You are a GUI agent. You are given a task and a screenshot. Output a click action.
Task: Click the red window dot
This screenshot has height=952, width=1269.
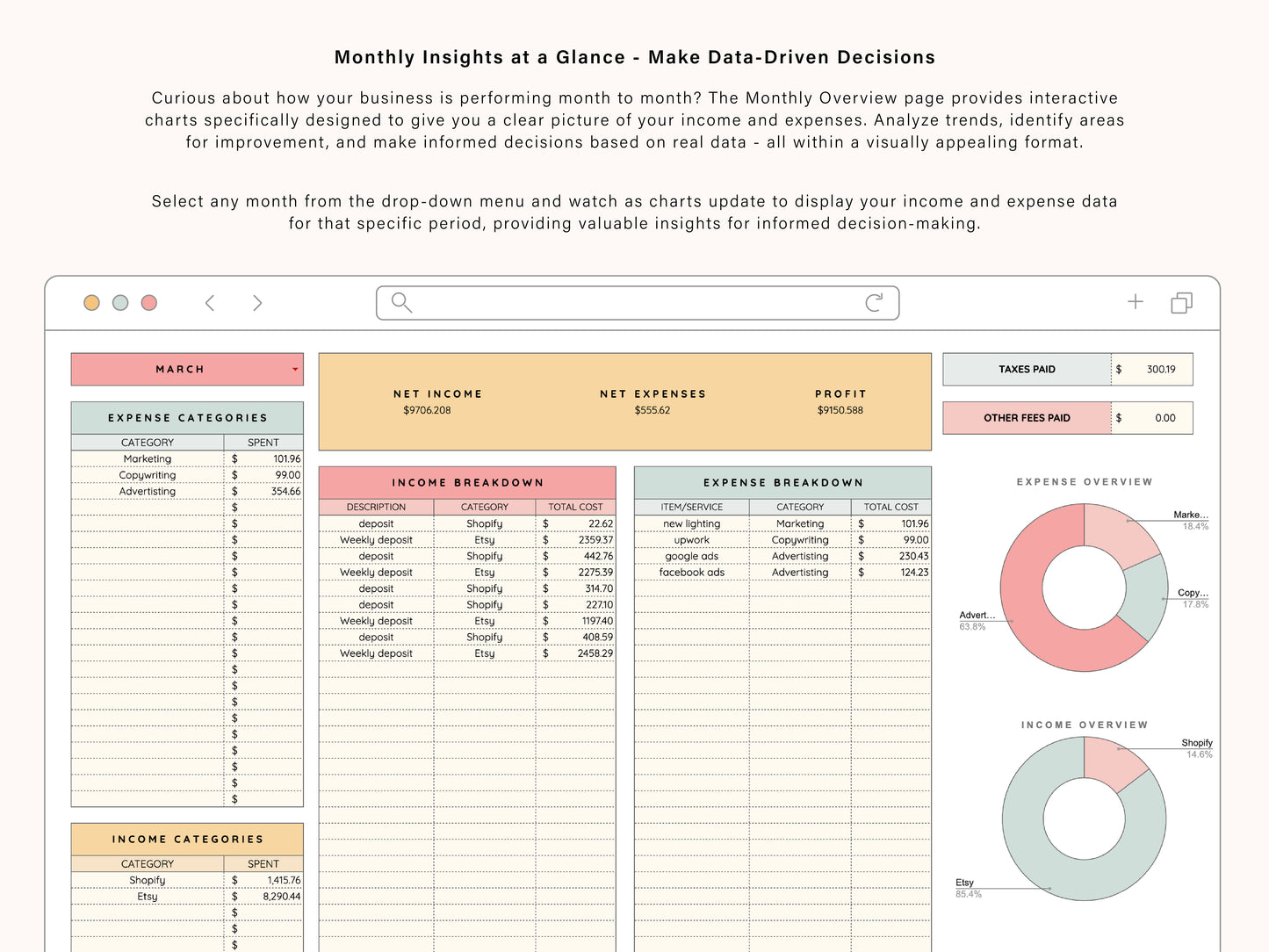[149, 303]
